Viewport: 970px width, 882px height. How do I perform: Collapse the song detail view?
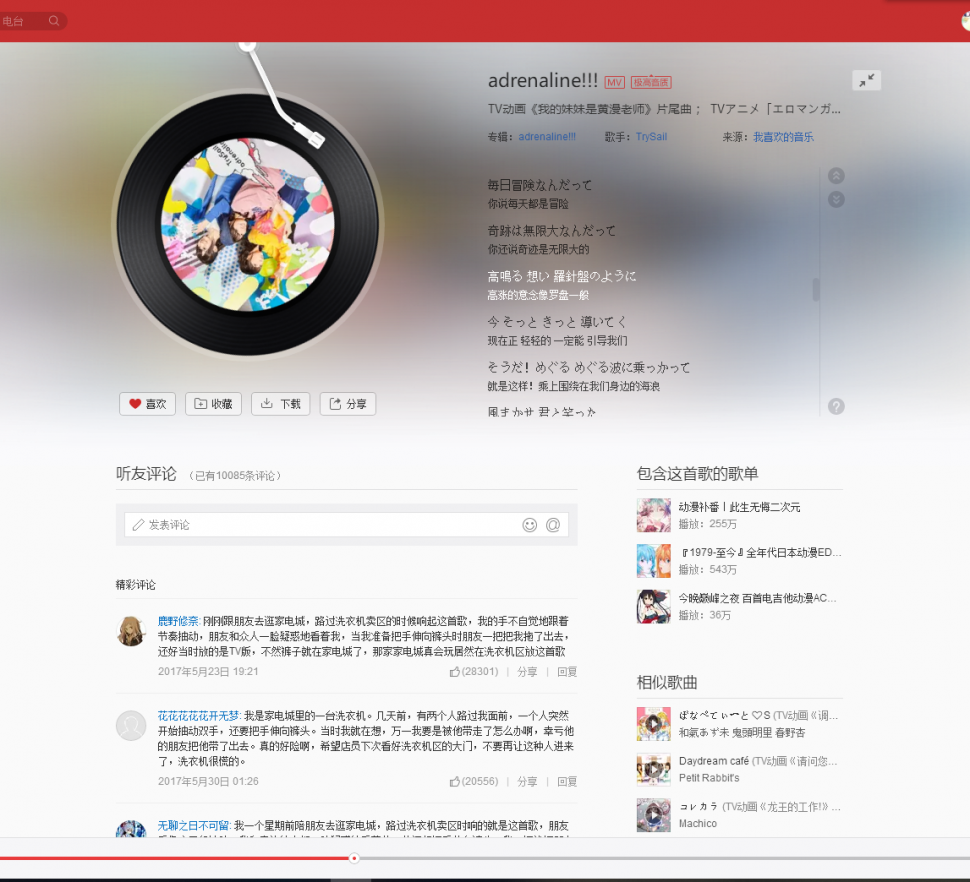point(866,80)
